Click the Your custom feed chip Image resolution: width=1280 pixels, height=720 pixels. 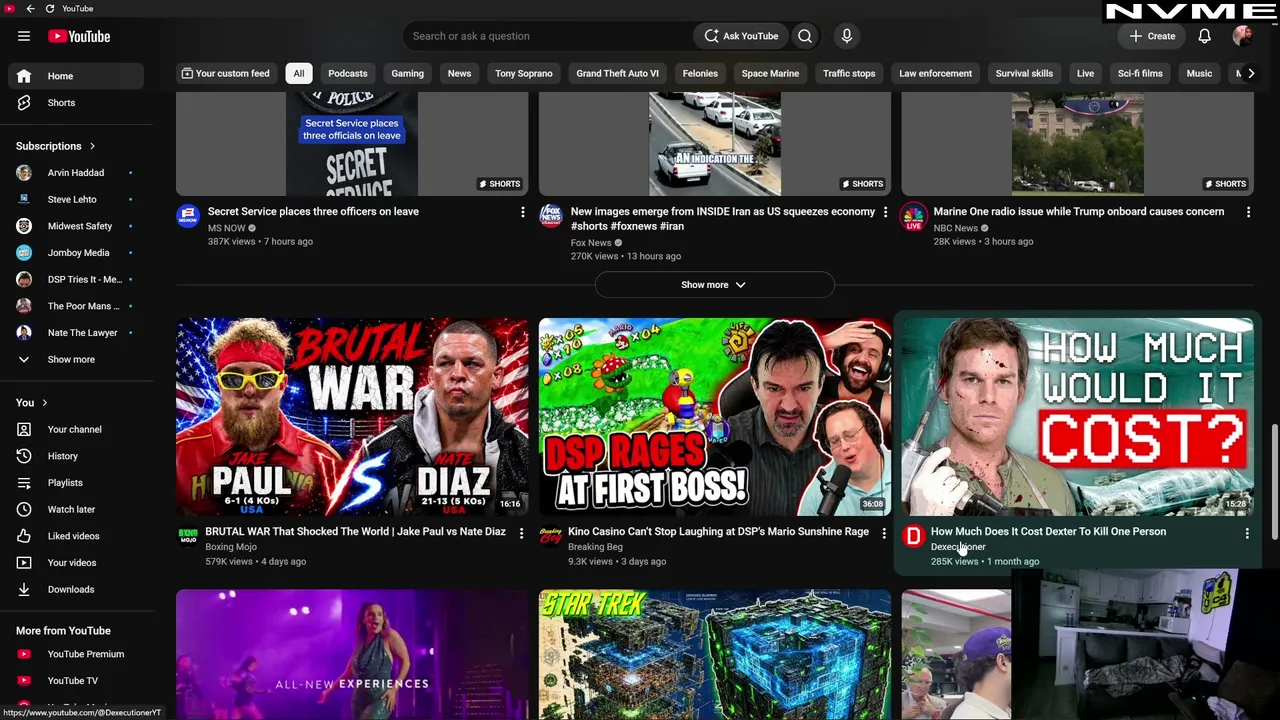tap(225, 73)
